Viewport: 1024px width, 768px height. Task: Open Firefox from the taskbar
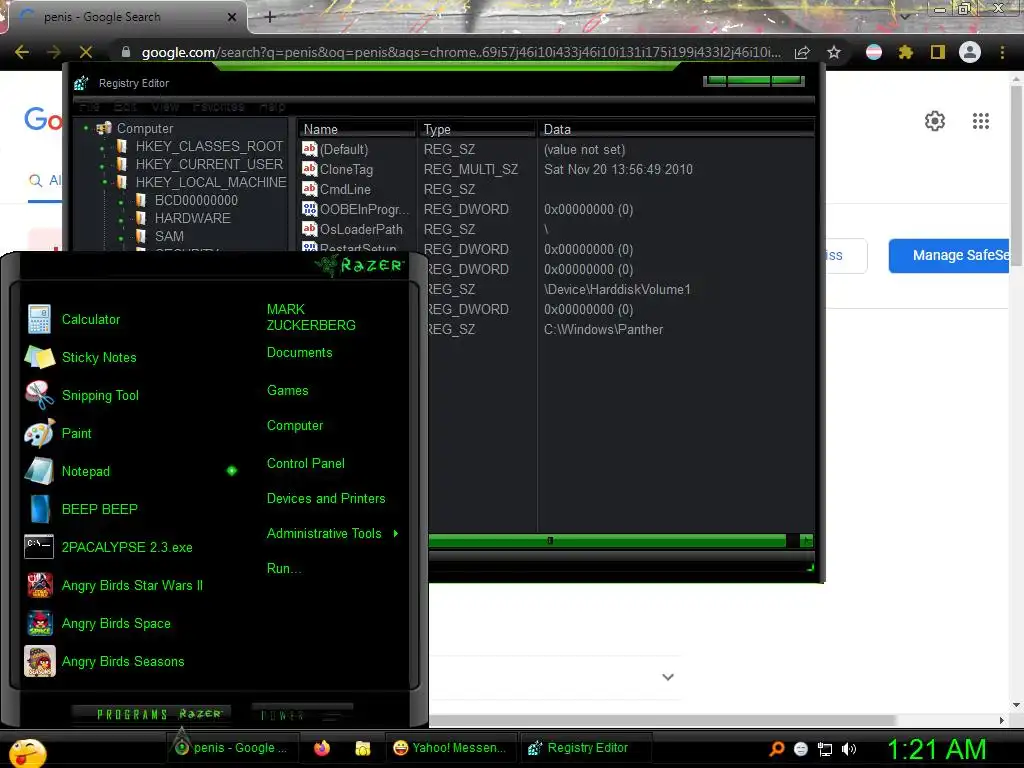point(322,748)
